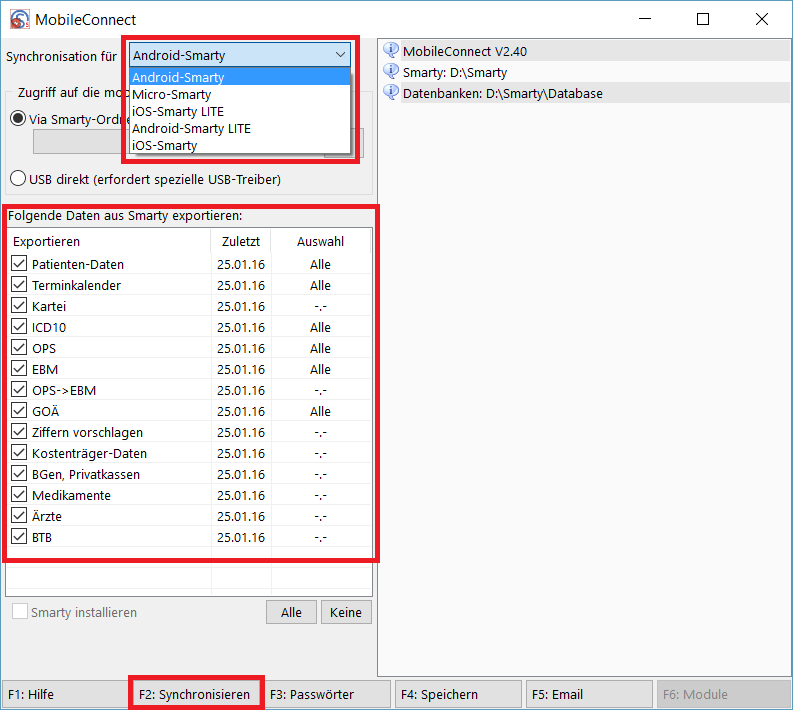Uncheck GOÄ export checkbox
Image resolution: width=793 pixels, height=710 pixels.
coord(19,411)
